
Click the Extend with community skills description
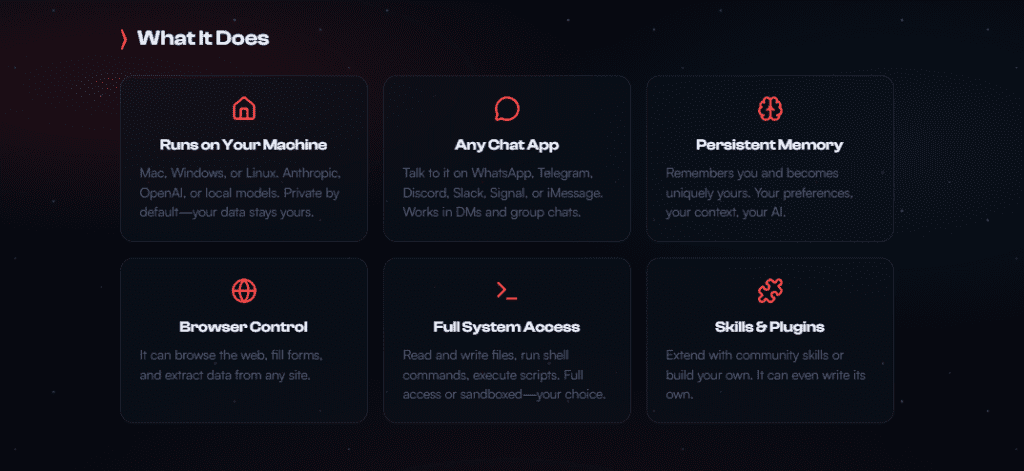click(x=767, y=374)
